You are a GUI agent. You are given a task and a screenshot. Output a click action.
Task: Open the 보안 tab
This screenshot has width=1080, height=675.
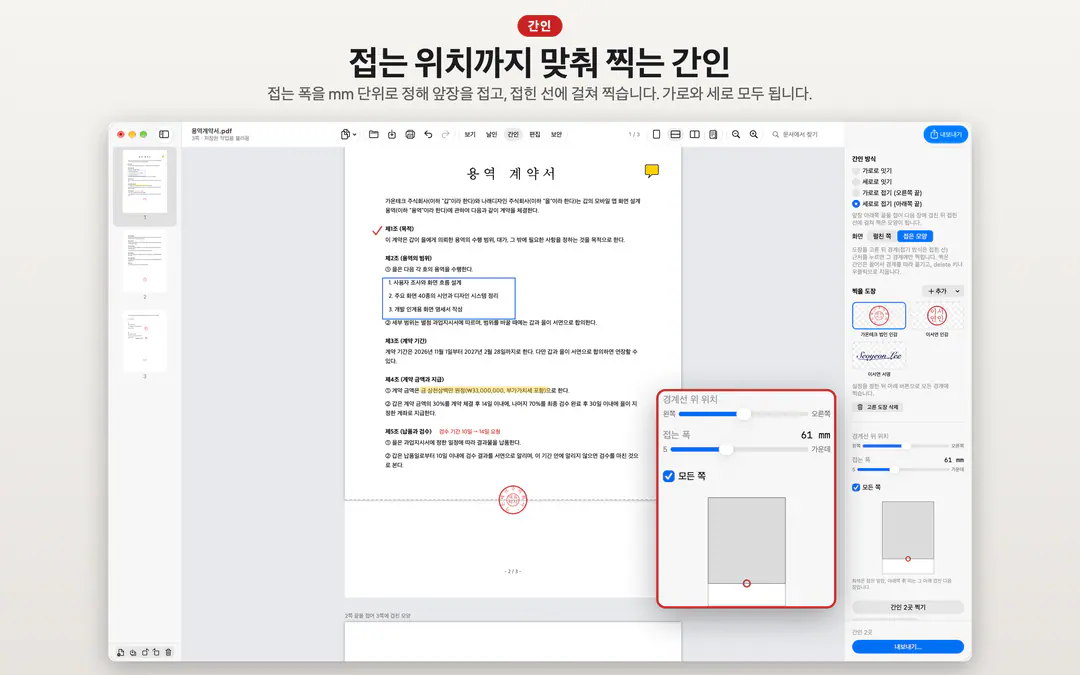pos(557,134)
